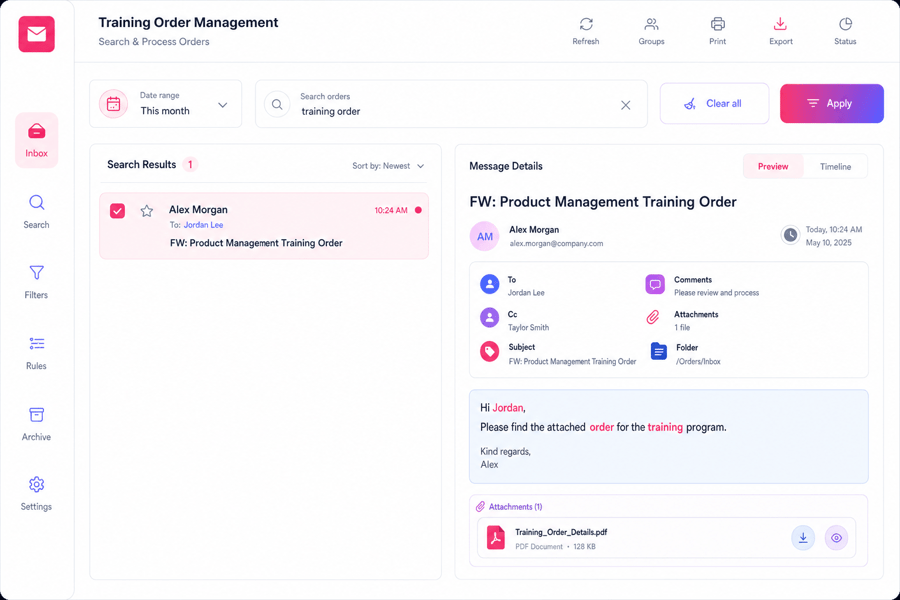The height and width of the screenshot is (600, 900).
Task: Click the Clear all button
Action: point(714,103)
